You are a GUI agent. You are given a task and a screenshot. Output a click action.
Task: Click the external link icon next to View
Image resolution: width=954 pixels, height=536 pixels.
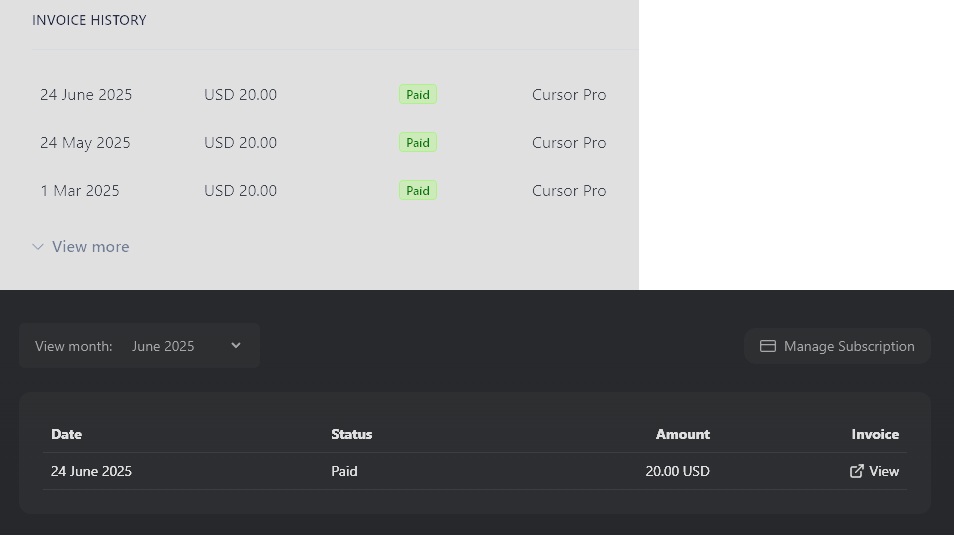tap(857, 471)
